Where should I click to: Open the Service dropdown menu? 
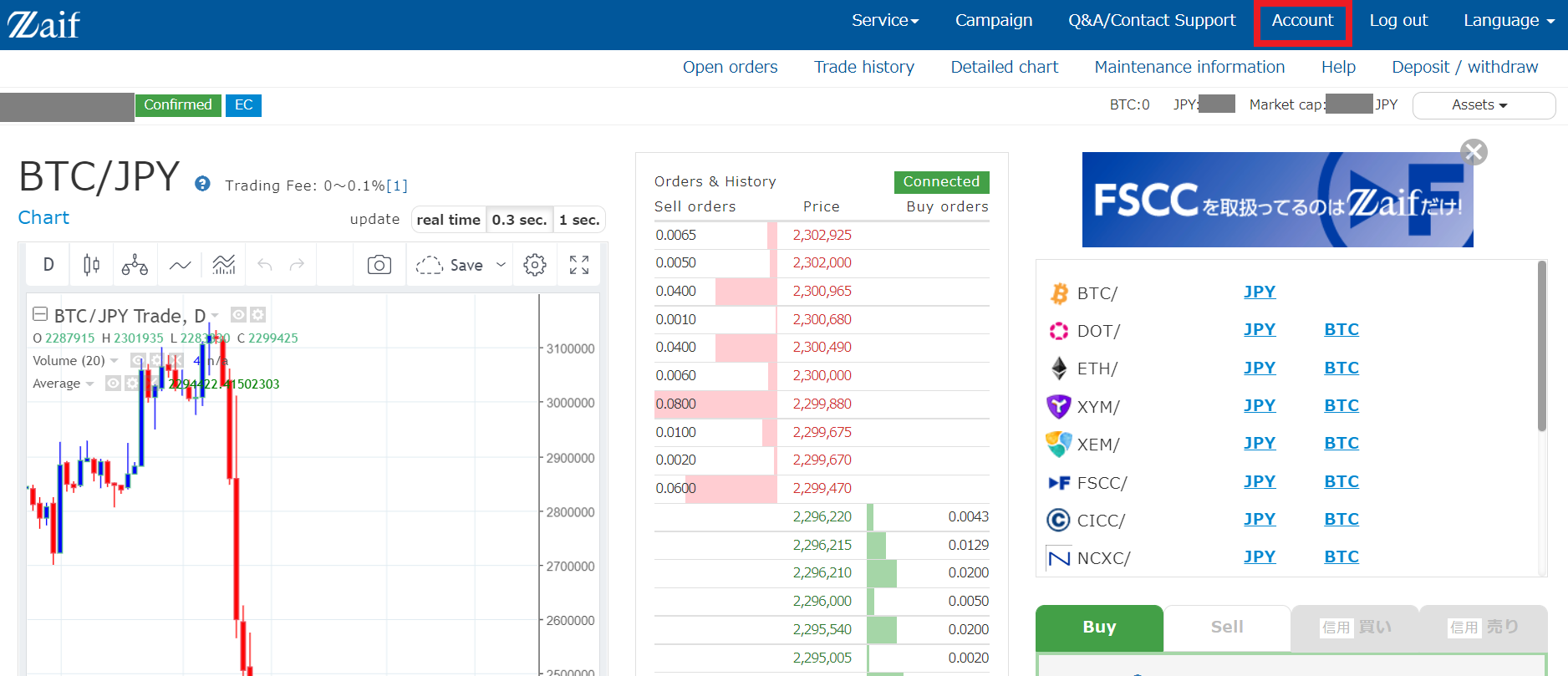(885, 21)
